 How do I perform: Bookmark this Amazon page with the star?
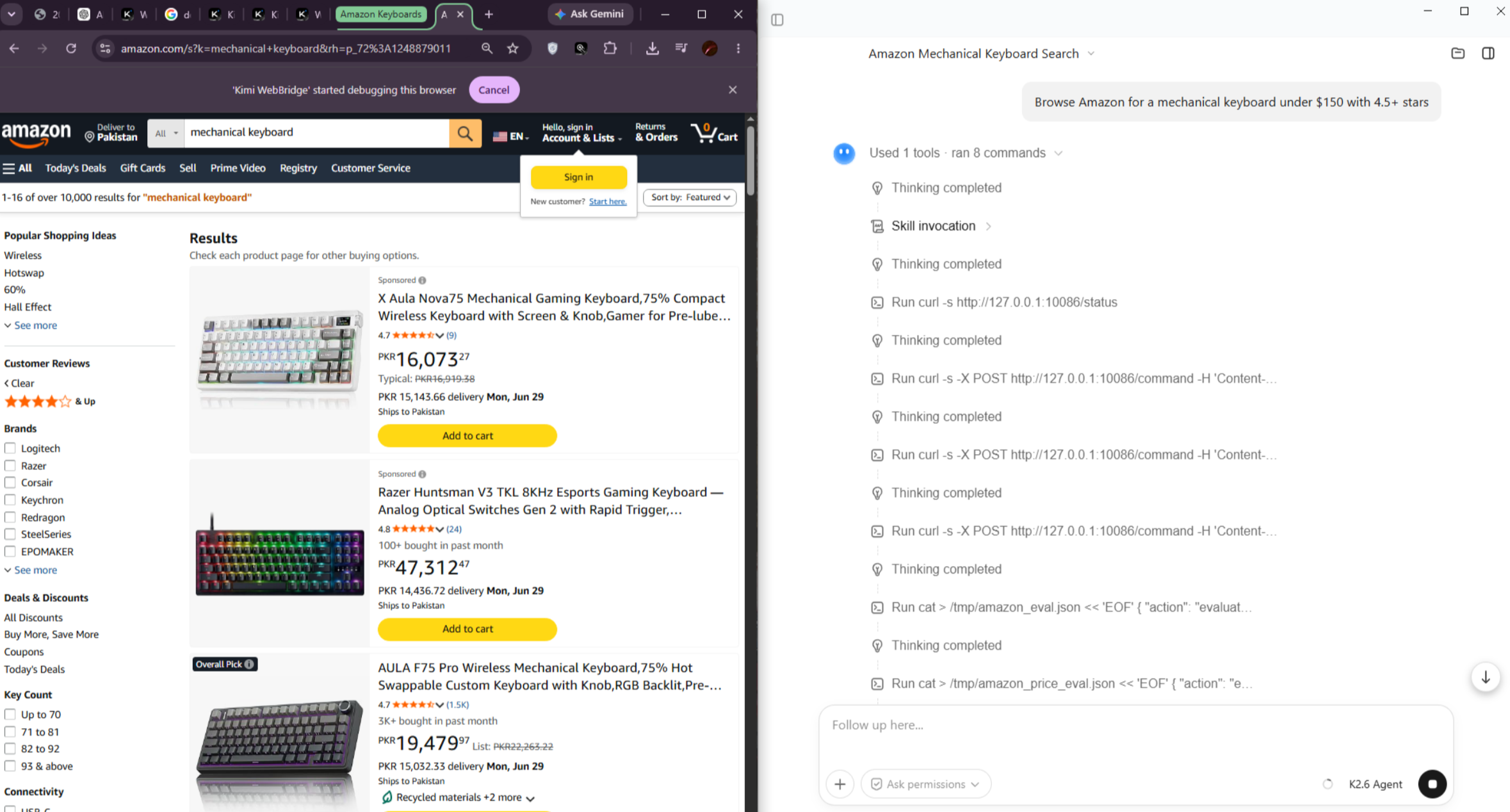[x=513, y=49]
